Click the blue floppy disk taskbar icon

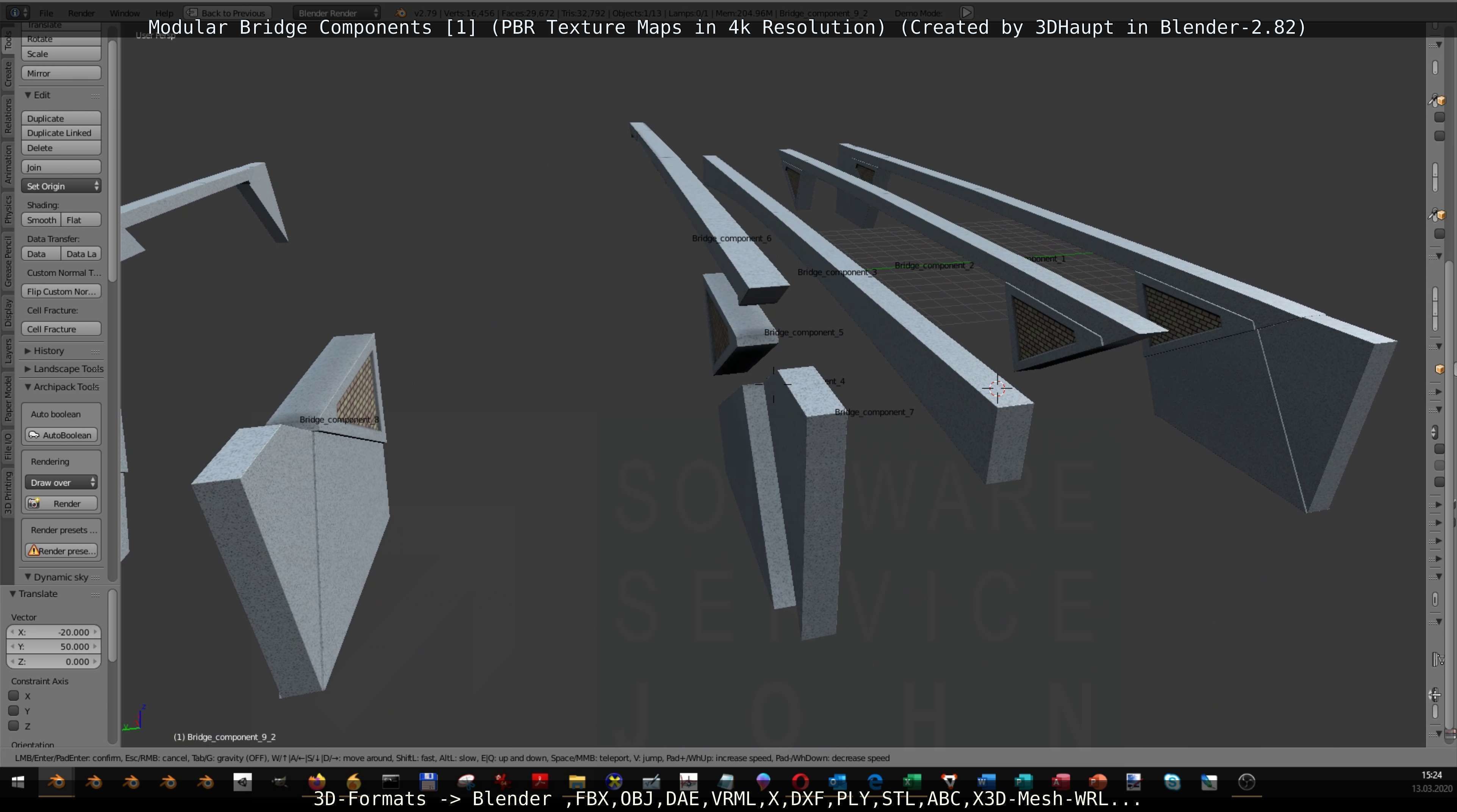pos(428,782)
